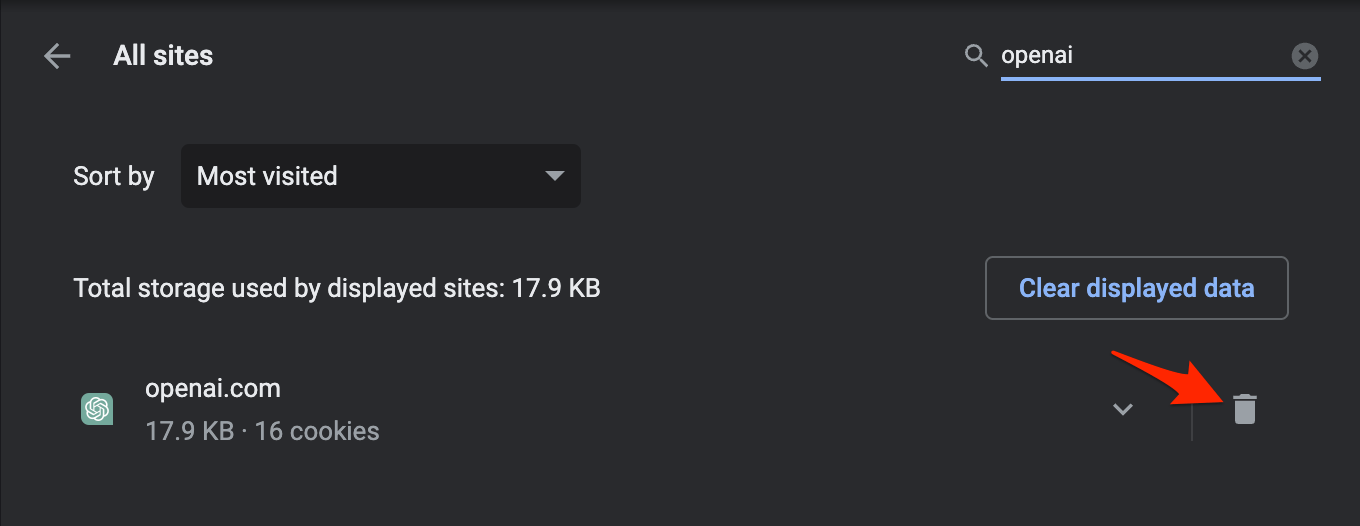Viewport: 1360px width, 526px height.
Task: Delete openai.com data using the trash icon
Action: coord(1244,408)
